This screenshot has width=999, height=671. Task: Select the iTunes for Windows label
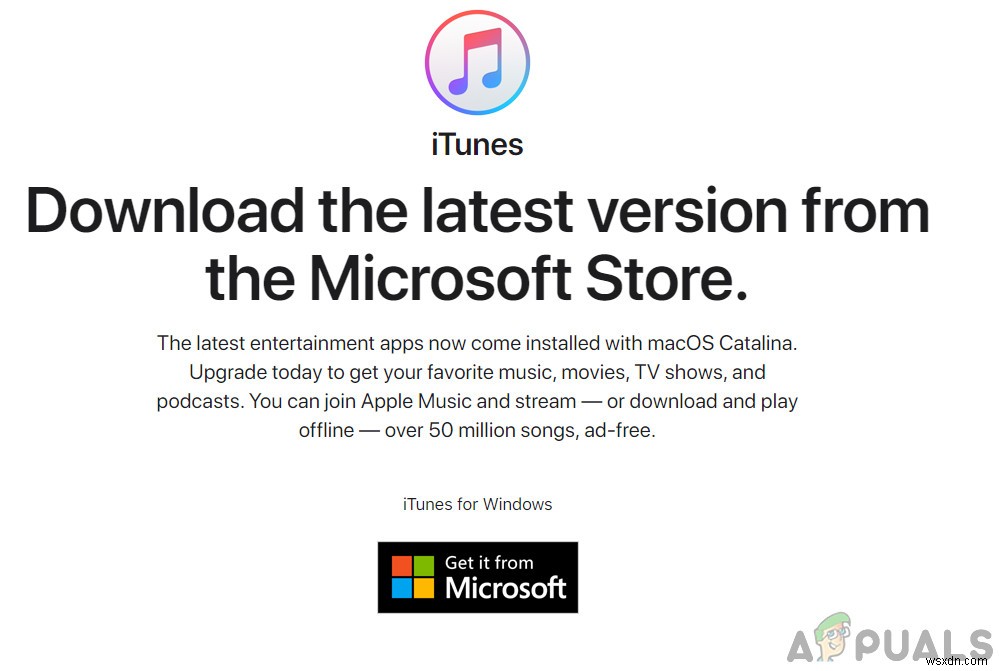tap(477, 504)
